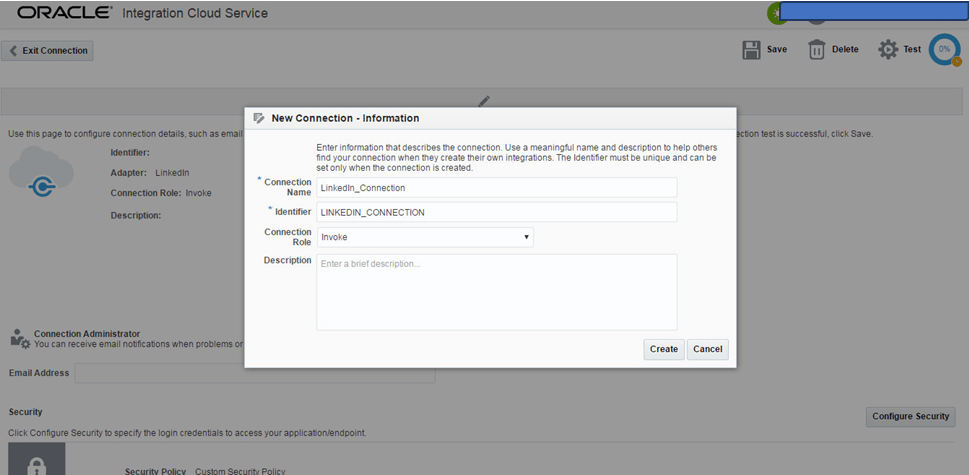Click the Email Address input field

coord(255,373)
